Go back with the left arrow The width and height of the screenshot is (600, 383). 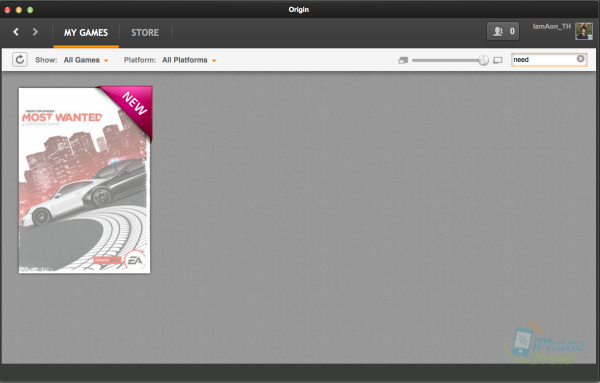tap(16, 32)
